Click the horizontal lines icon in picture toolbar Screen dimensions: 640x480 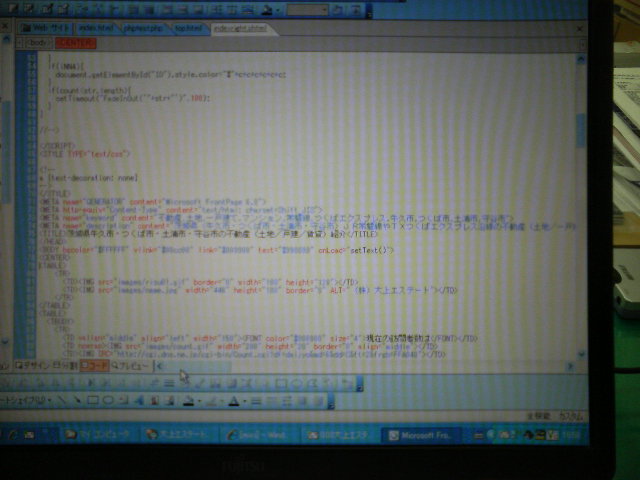pyautogui.click(x=169, y=383)
